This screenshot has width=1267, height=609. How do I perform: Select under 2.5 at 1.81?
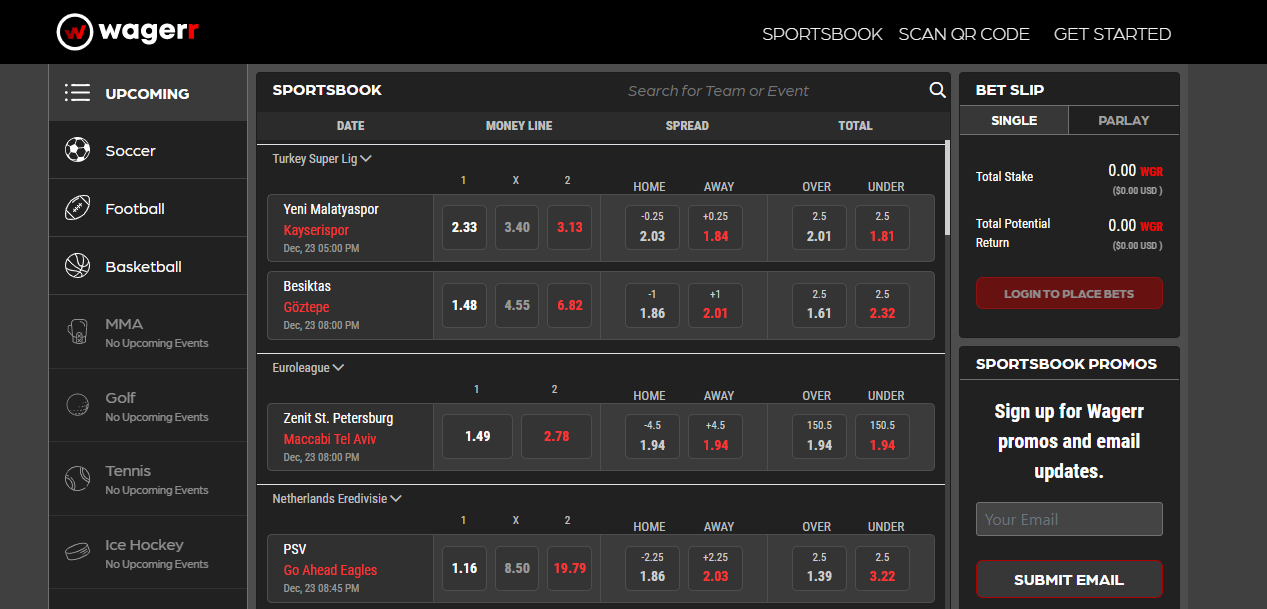point(882,227)
